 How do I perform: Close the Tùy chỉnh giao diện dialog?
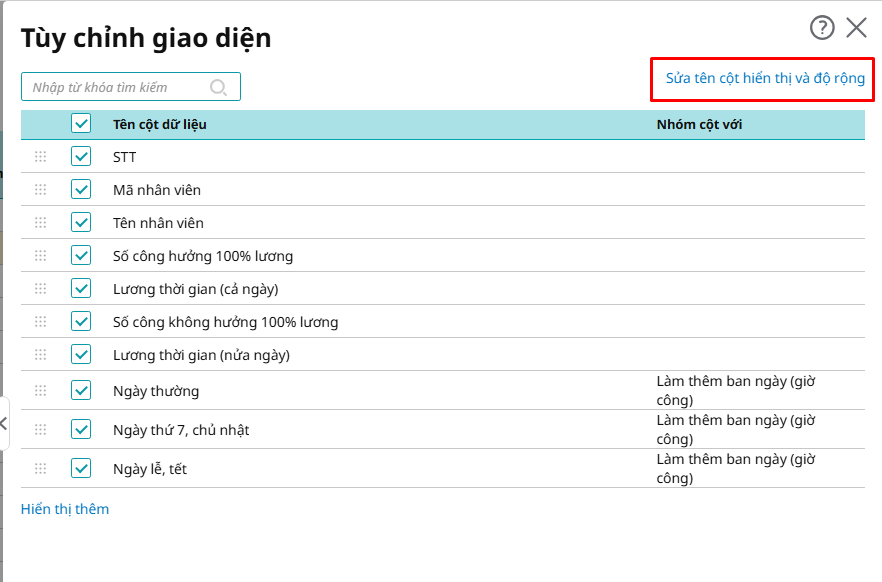coord(857,28)
